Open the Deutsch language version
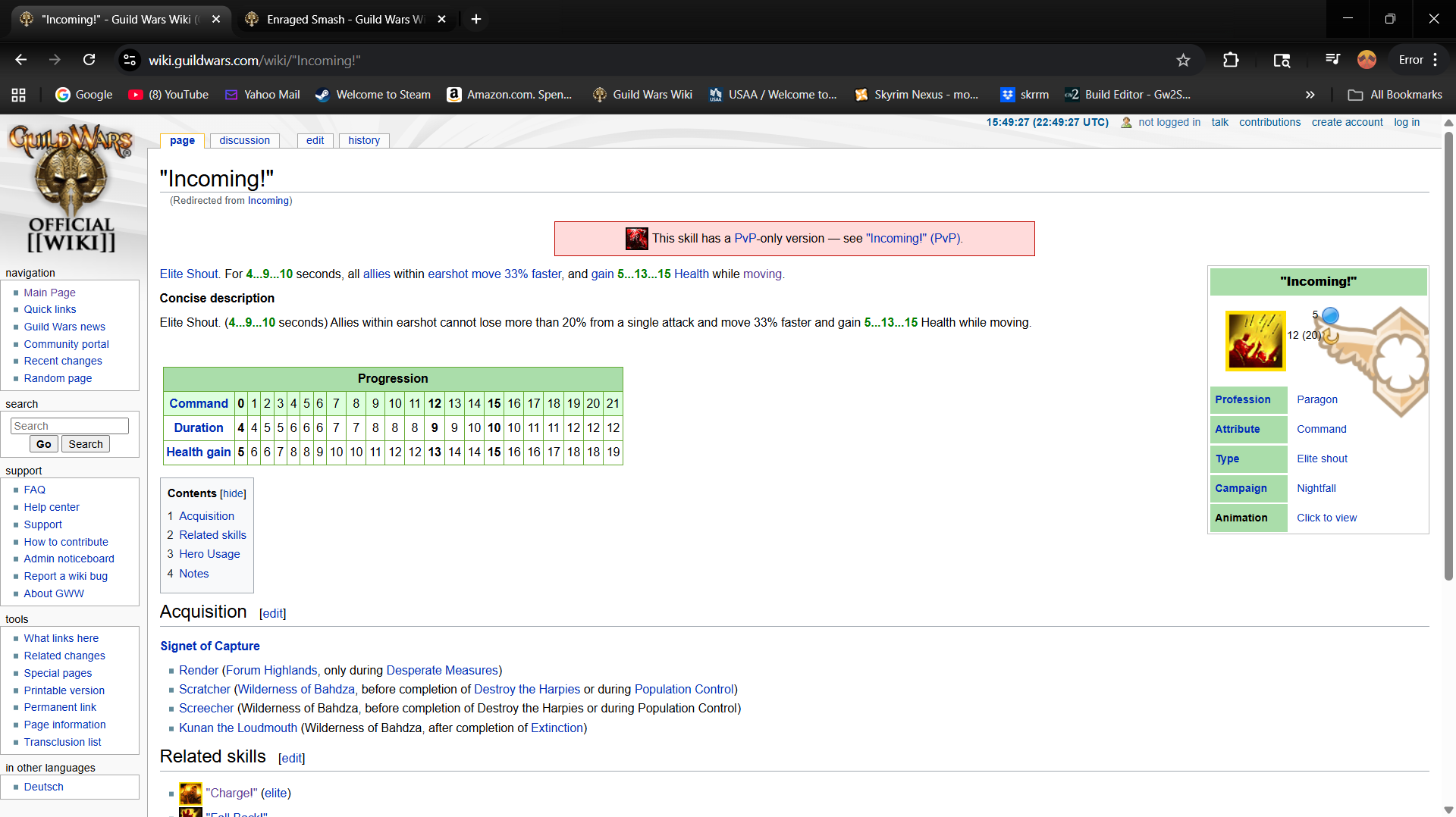The width and height of the screenshot is (1456, 817). (x=44, y=787)
